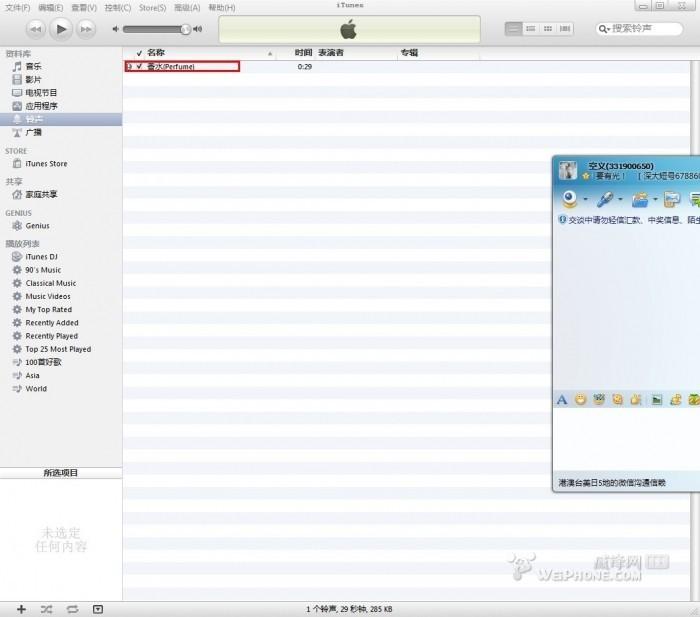Open the Store(S) menu
This screenshot has width=700, height=617.
(x=152, y=8)
